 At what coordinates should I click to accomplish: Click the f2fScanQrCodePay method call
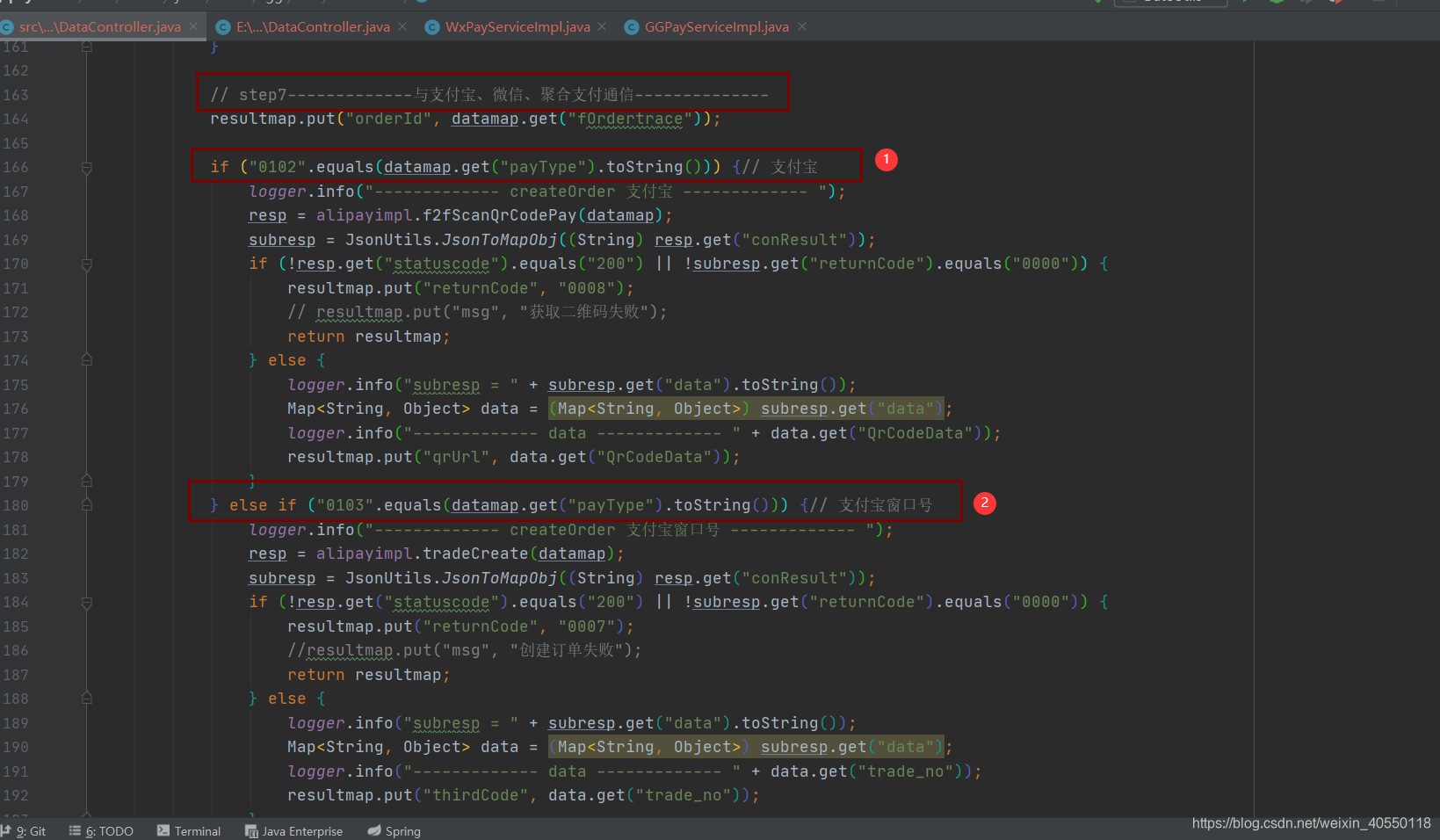tap(499, 215)
